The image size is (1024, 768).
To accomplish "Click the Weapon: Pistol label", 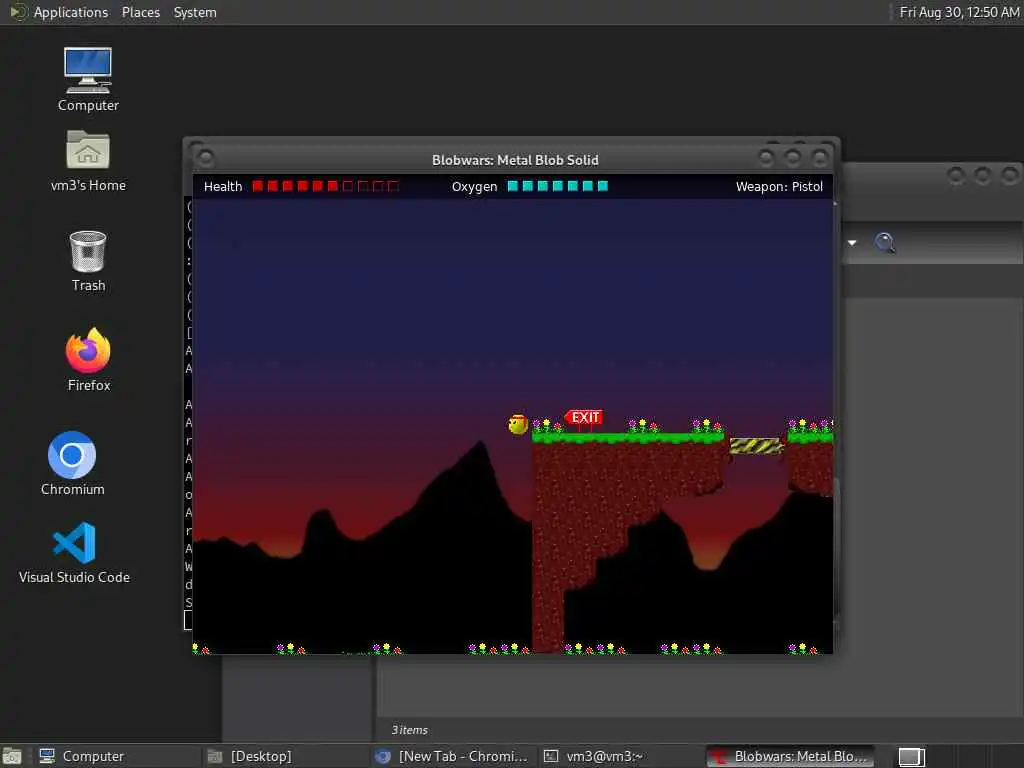I will pos(779,186).
